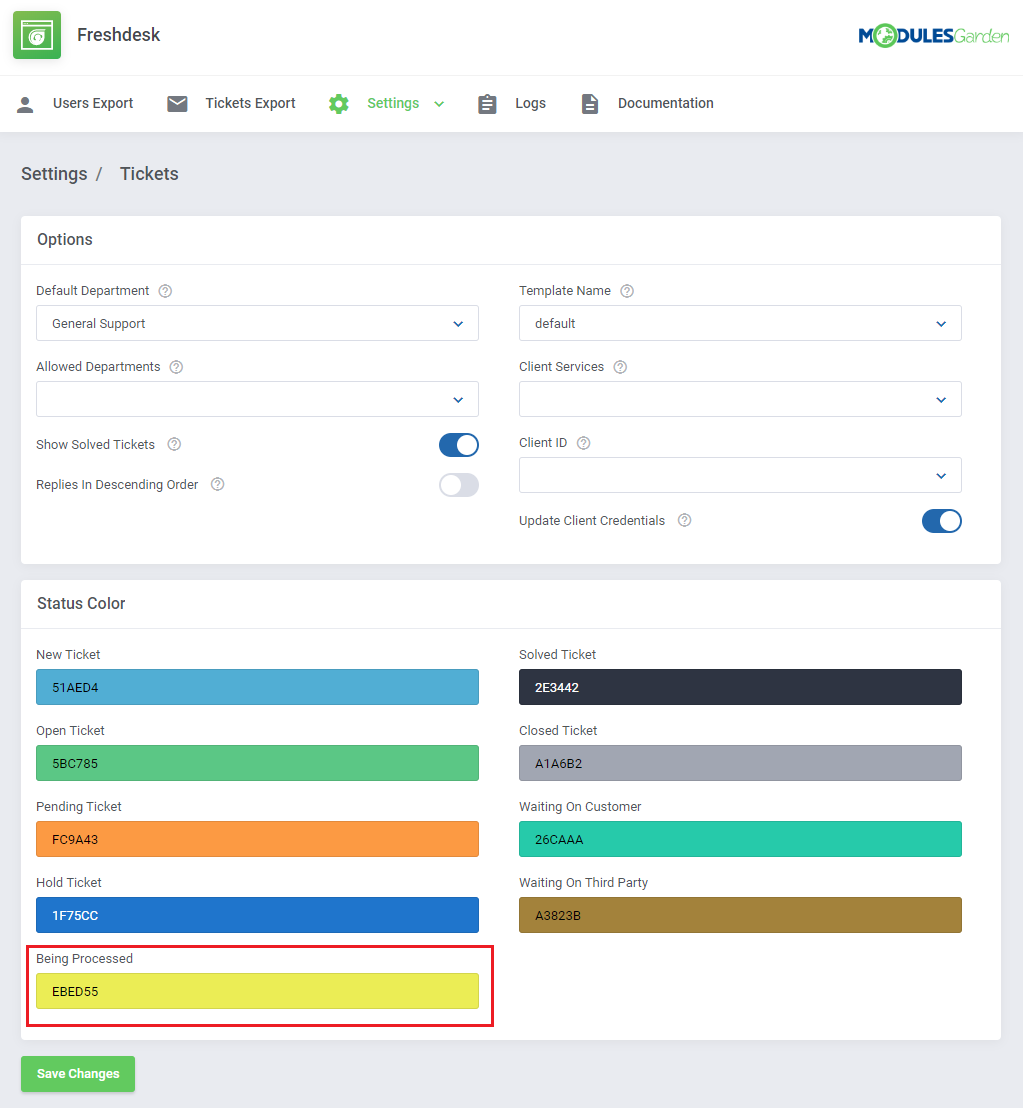
Task: Pick color for Waiting On Customer 26CAAA
Action: [x=740, y=839]
